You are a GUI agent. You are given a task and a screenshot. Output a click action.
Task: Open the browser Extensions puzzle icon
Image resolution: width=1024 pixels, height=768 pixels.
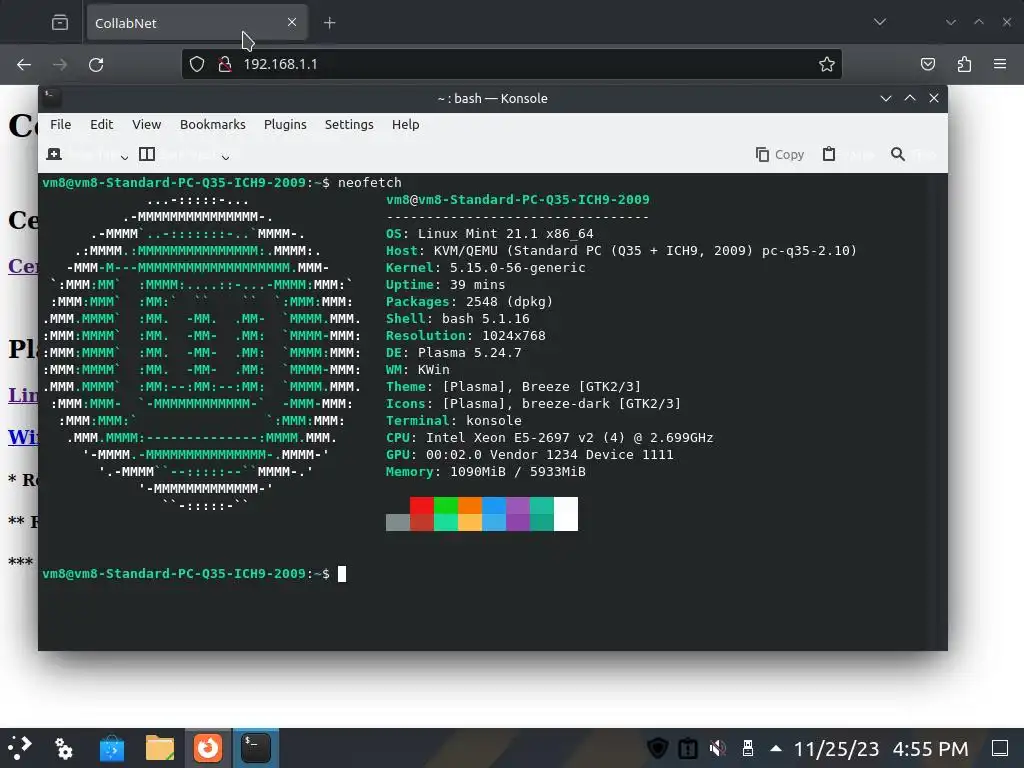tap(964, 64)
